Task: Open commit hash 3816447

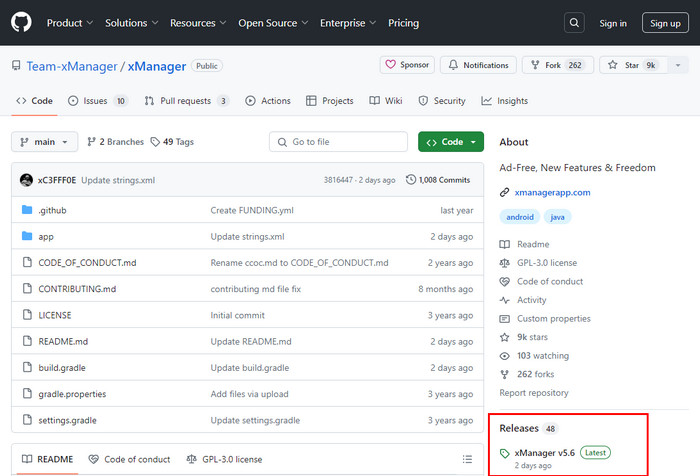Action: point(338,180)
